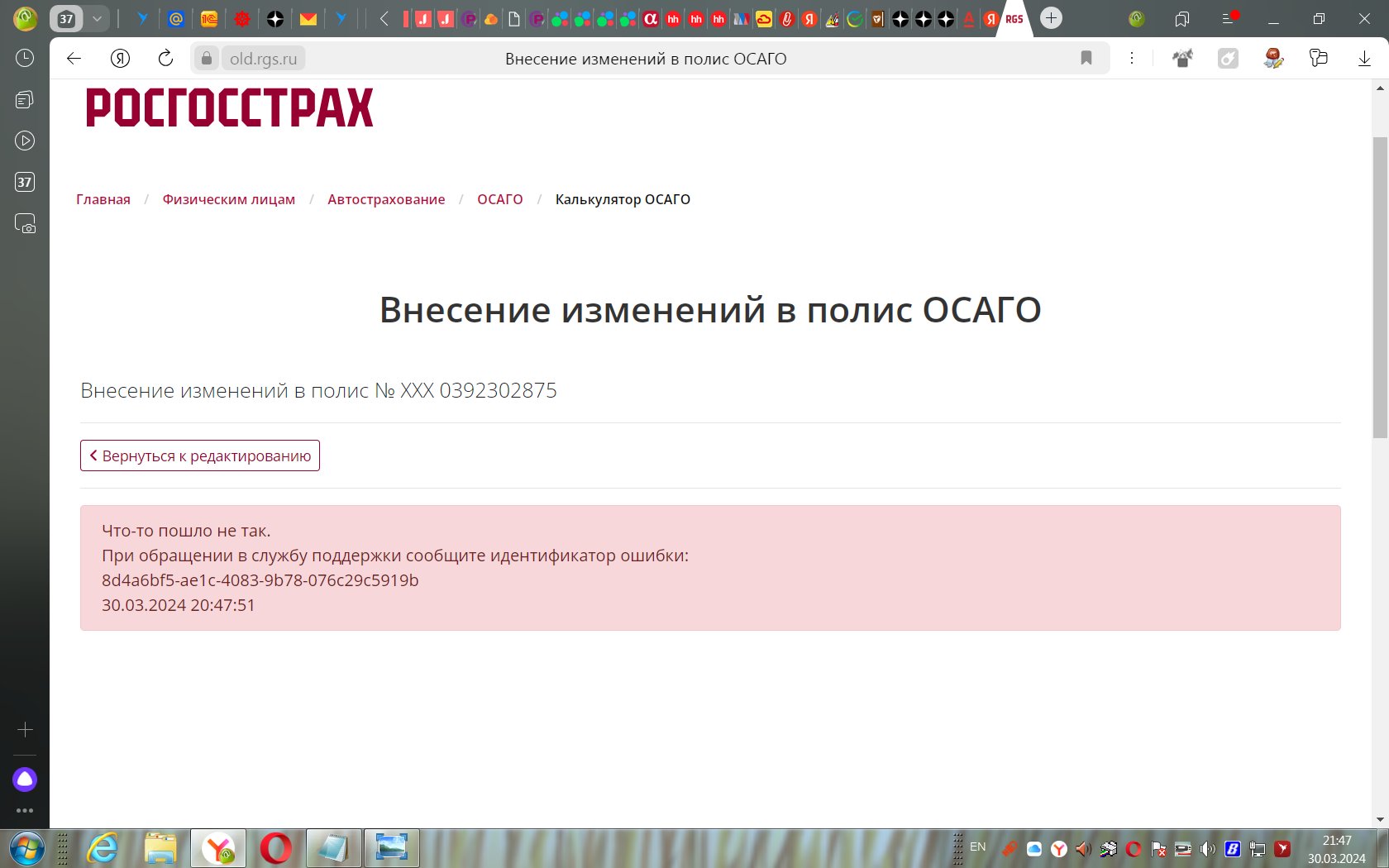Click the error timestamp 30.03.2024 20:47:51
This screenshot has width=1389, height=868.
pos(179,605)
